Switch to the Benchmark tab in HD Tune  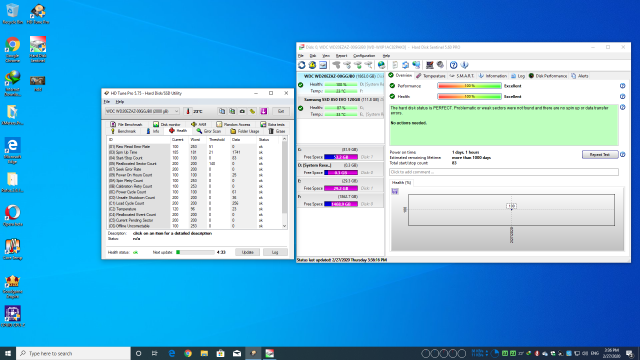click(x=123, y=131)
